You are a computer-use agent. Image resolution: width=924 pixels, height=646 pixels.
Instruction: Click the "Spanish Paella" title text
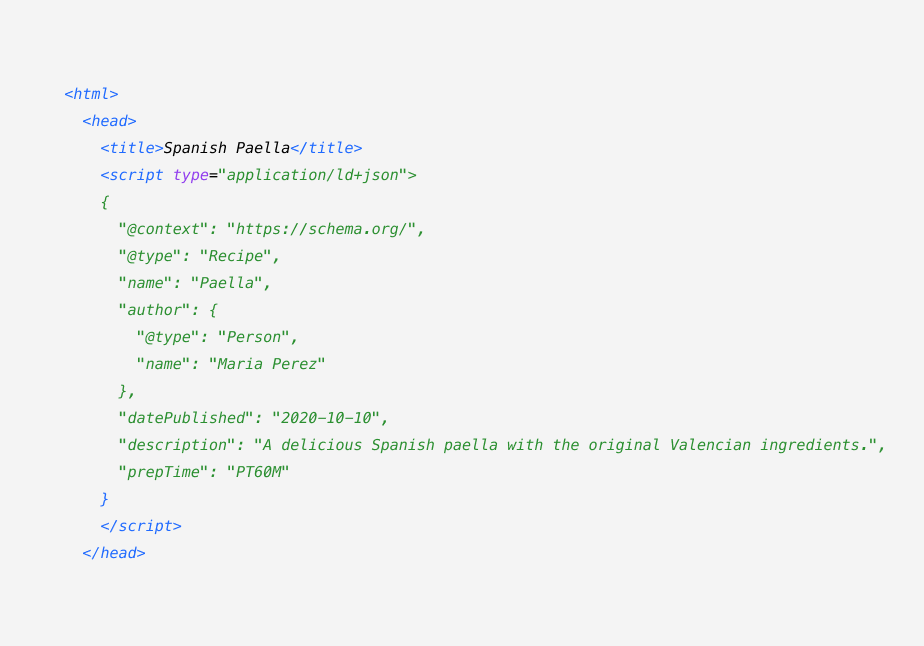[x=226, y=149]
